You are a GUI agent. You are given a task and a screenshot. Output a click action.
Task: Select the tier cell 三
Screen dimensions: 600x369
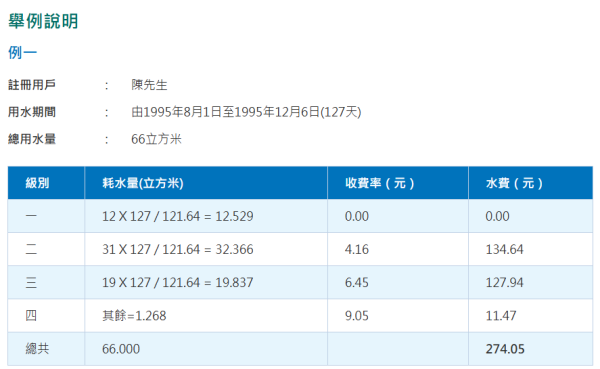31,283
